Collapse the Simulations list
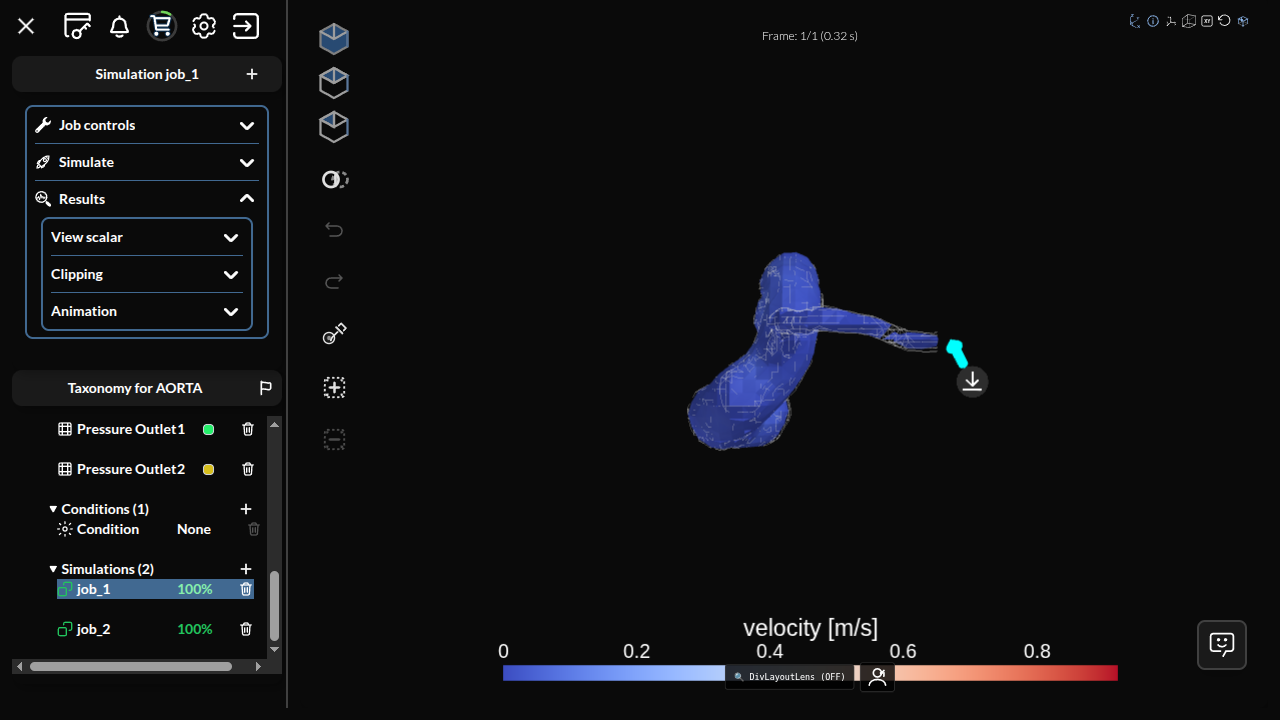The width and height of the screenshot is (1280, 720). point(53,569)
